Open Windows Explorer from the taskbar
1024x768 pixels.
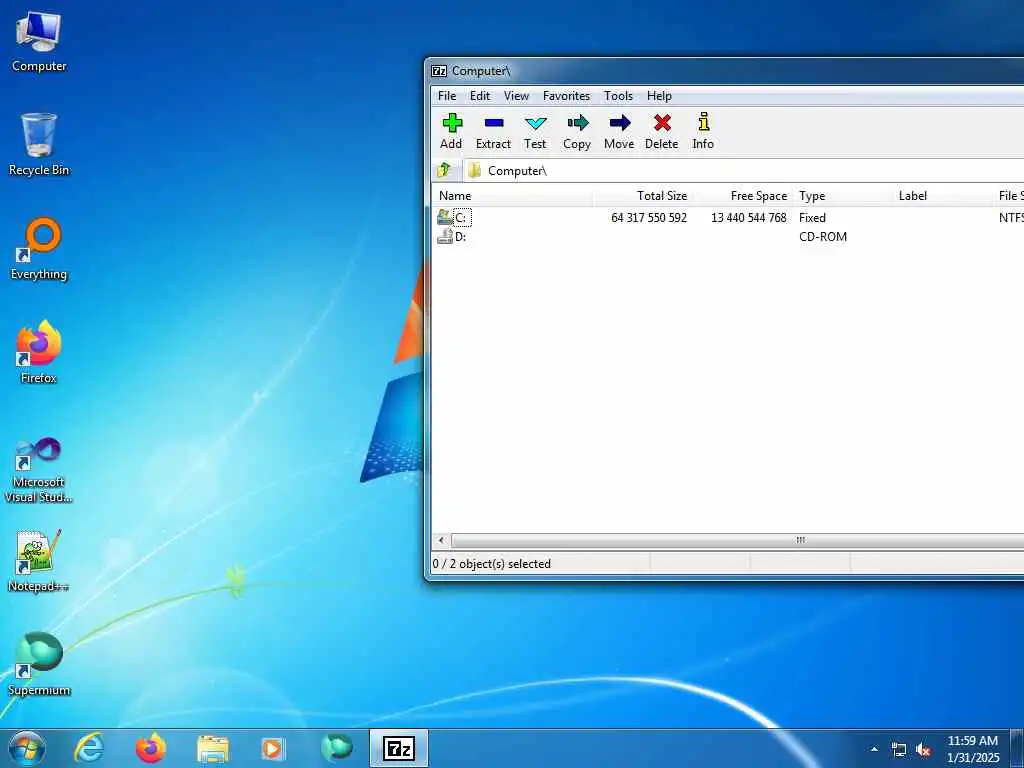click(x=213, y=748)
